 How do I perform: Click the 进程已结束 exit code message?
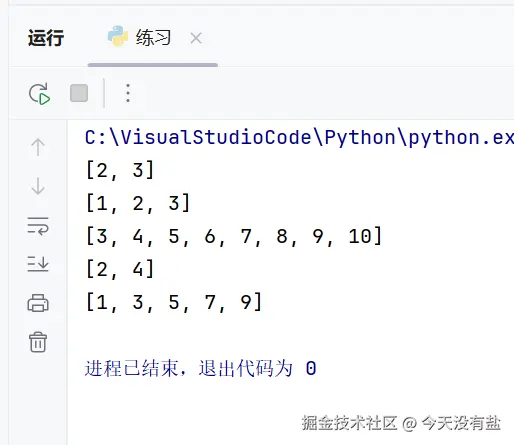[x=201, y=368]
